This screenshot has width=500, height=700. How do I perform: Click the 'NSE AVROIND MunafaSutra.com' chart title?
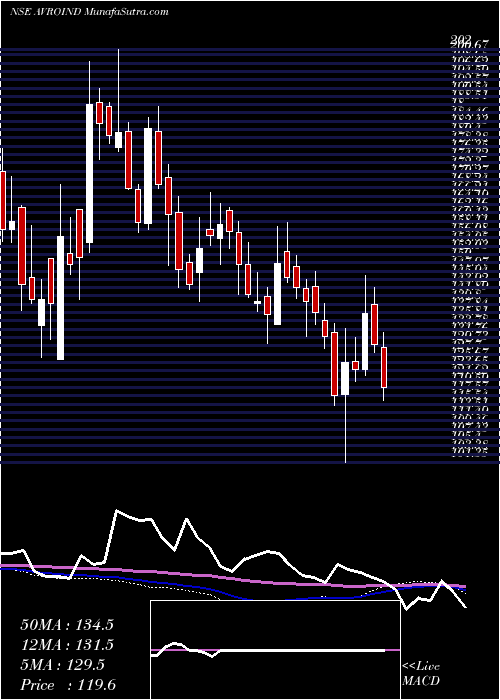(x=89, y=12)
